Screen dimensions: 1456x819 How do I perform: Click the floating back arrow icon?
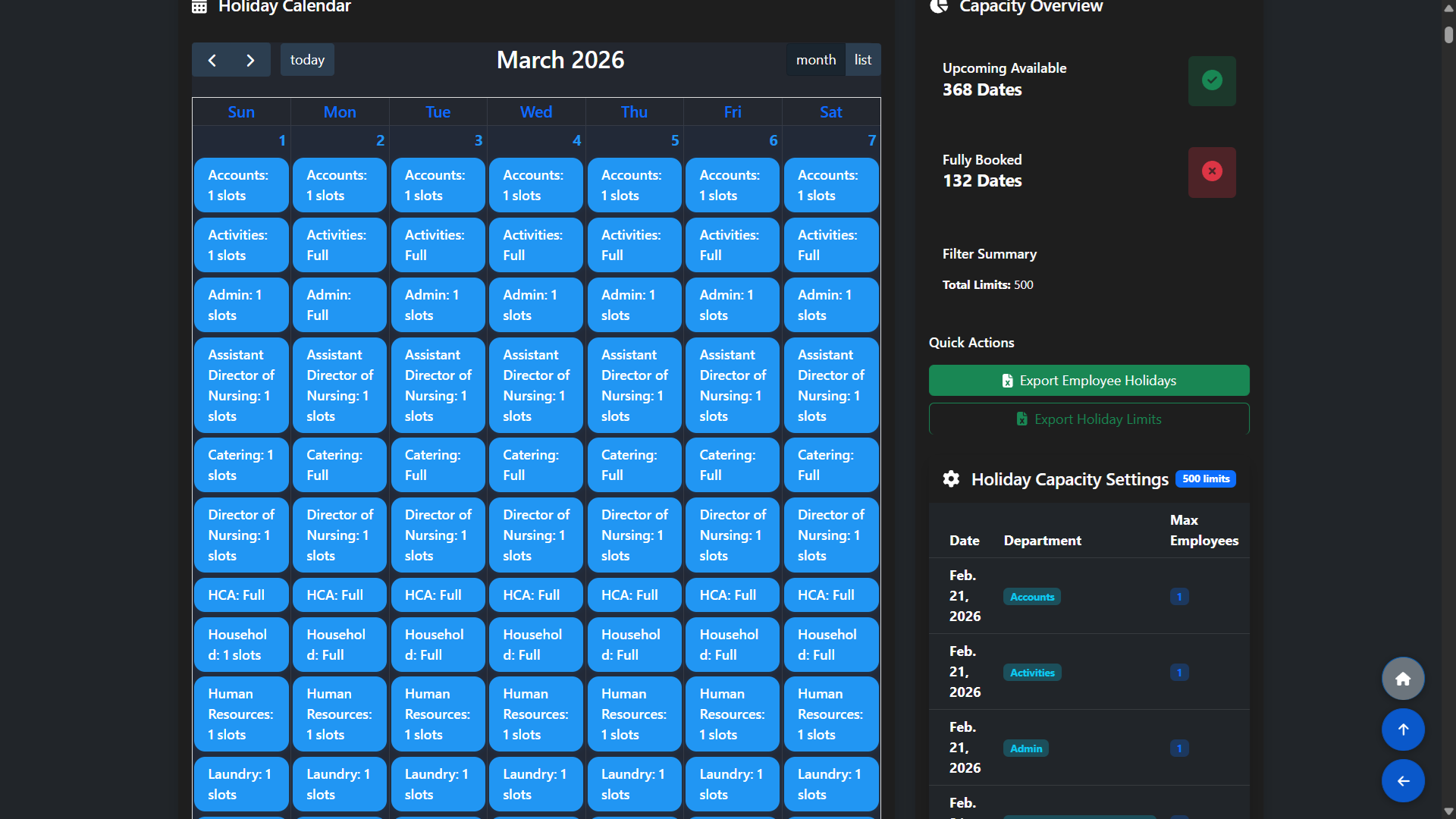click(1403, 781)
